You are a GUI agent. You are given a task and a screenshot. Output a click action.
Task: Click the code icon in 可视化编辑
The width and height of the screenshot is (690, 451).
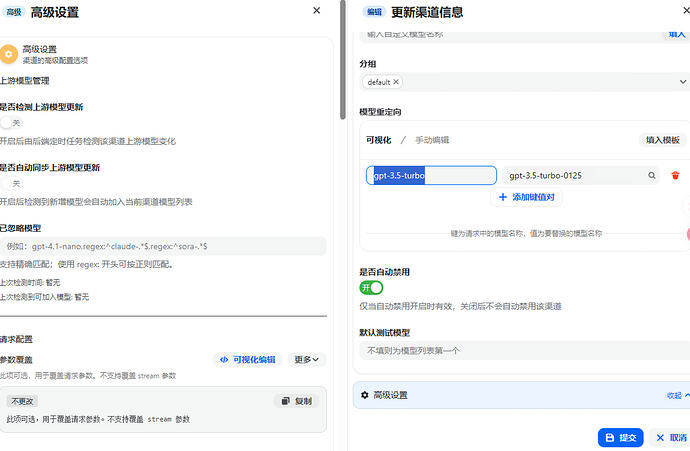pyautogui.click(x=224, y=359)
